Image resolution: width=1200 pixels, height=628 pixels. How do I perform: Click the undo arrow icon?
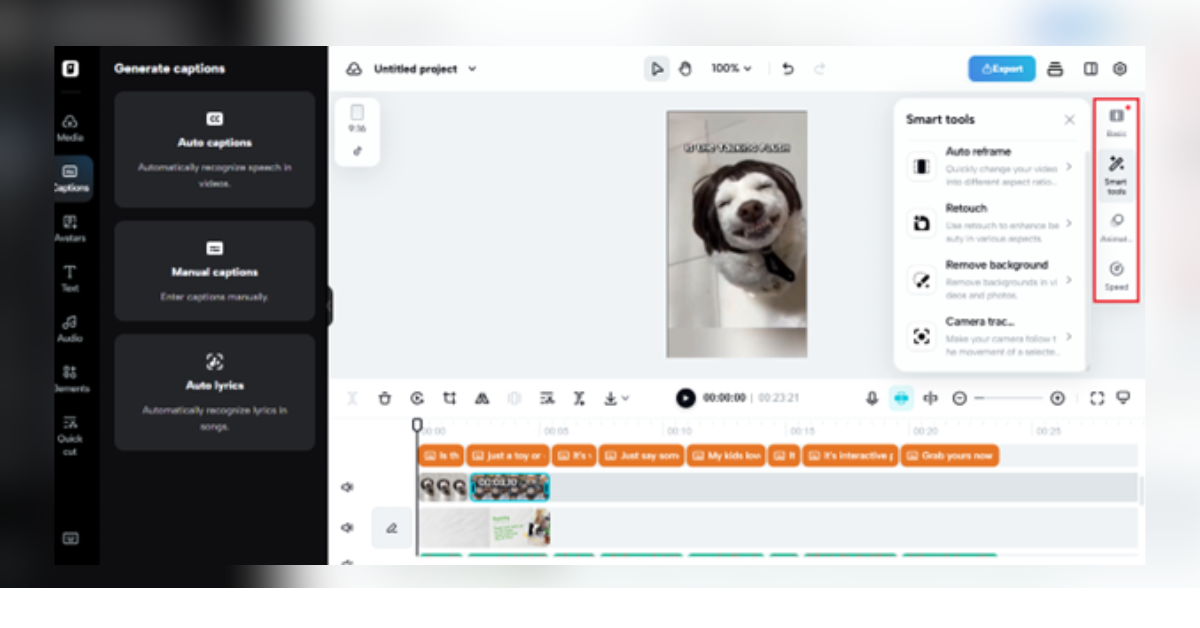[x=788, y=69]
